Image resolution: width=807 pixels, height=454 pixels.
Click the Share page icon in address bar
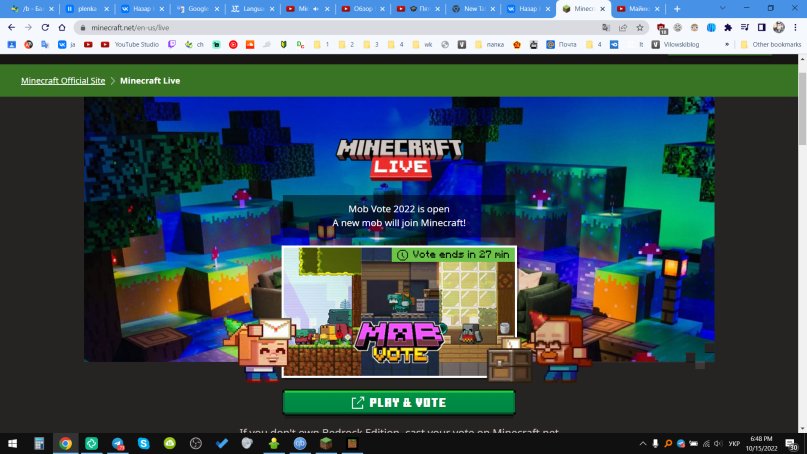[623, 27]
